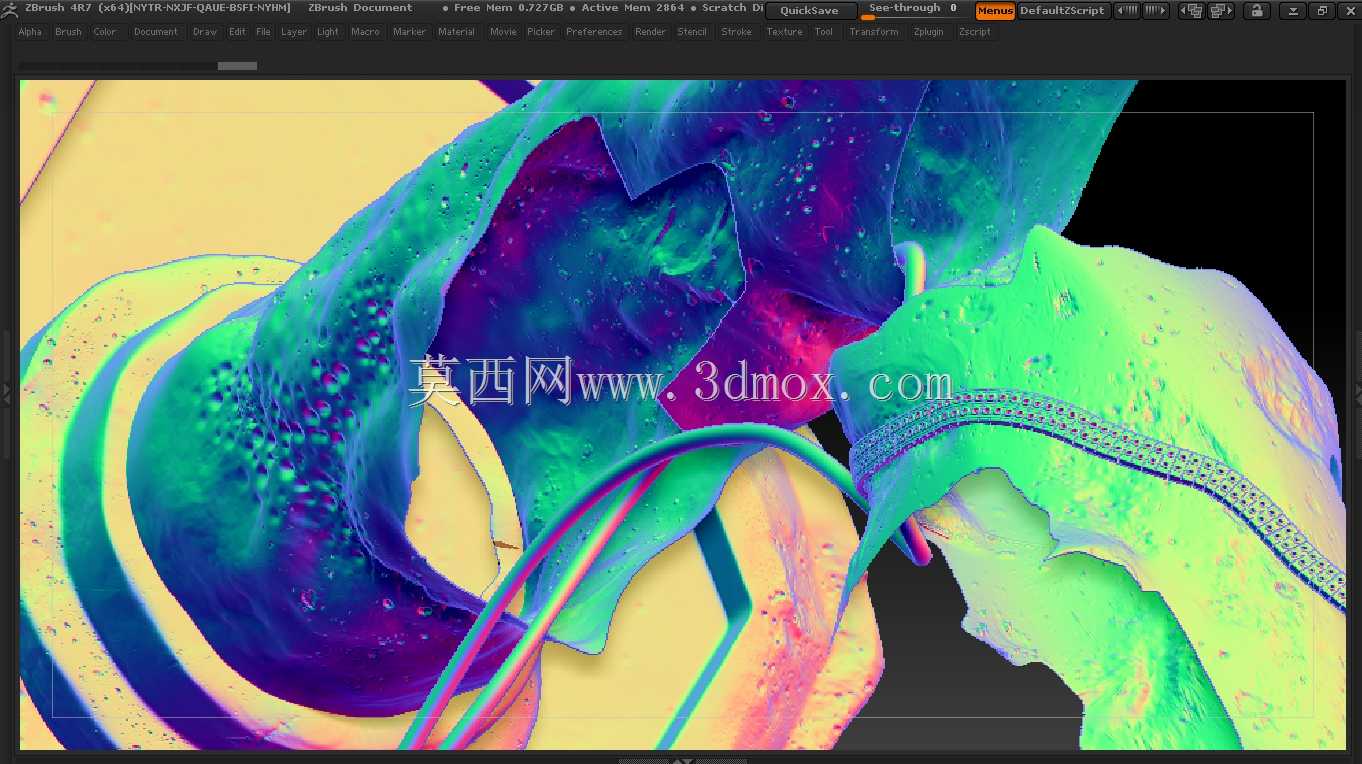Screen dimensions: 1362x764
Task: Open the Tool menu
Action: coord(823,32)
